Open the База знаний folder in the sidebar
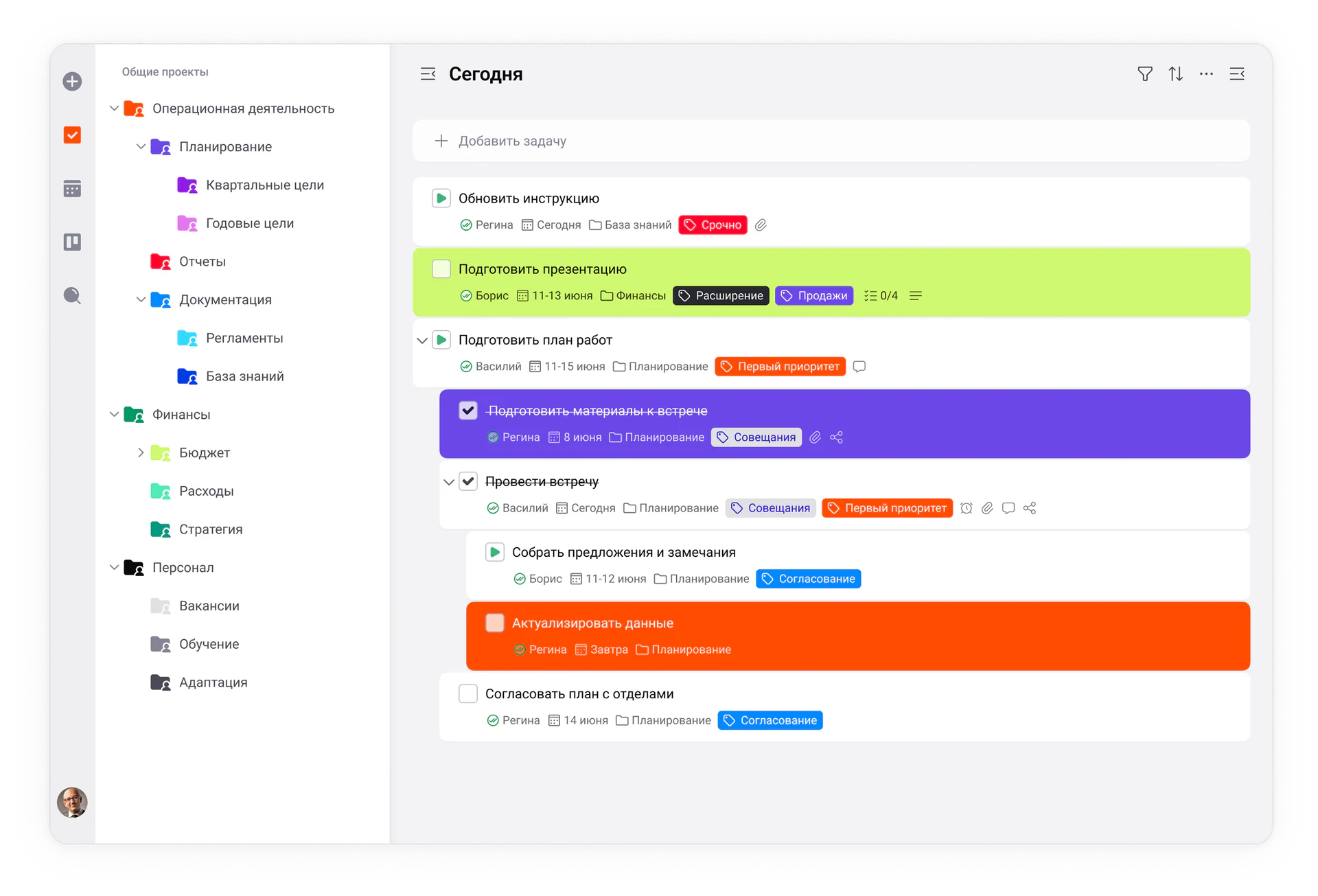The height and width of the screenshot is (896, 1318). tap(230, 377)
